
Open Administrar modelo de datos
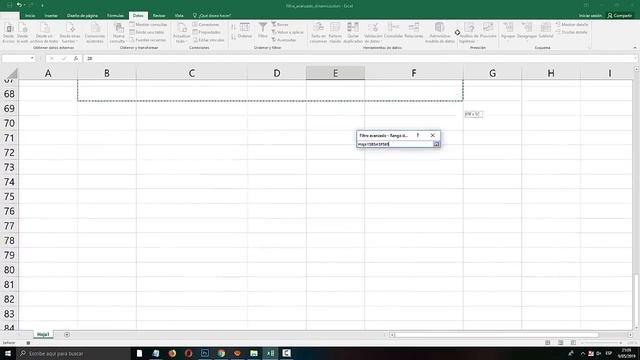440,33
